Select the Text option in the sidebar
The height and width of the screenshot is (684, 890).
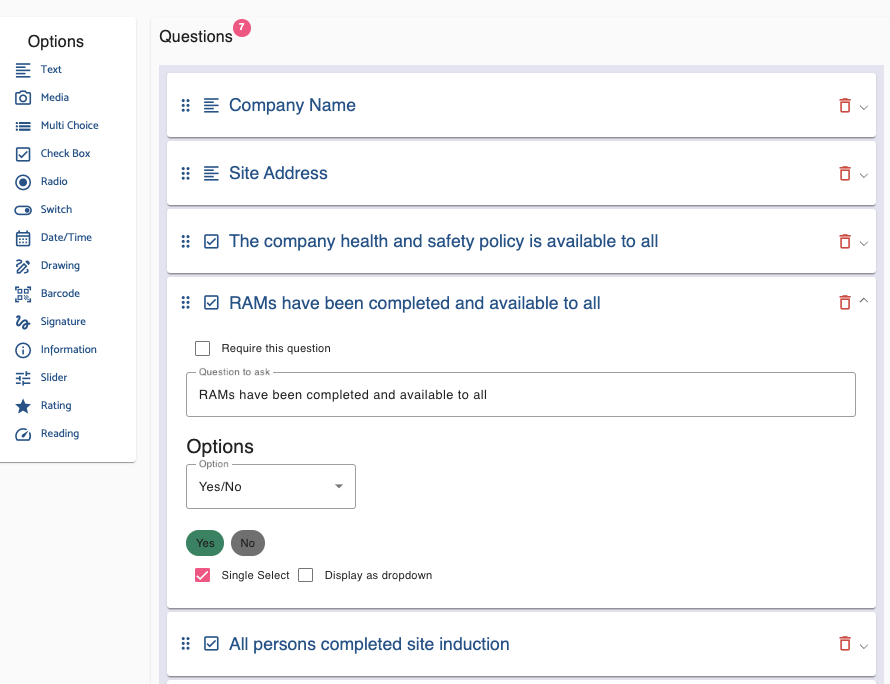click(x=50, y=69)
